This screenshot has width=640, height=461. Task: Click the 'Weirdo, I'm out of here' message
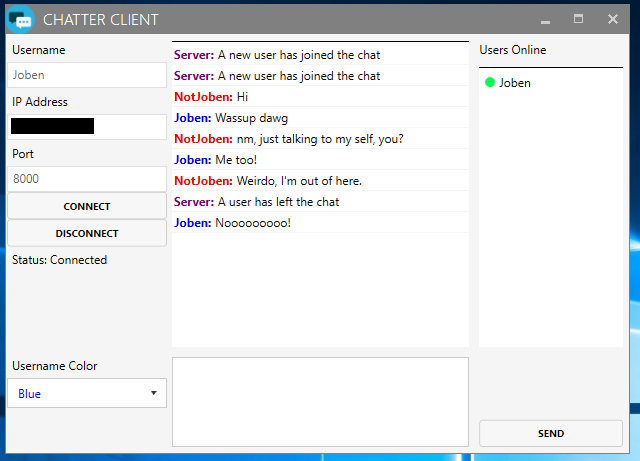(x=320, y=180)
